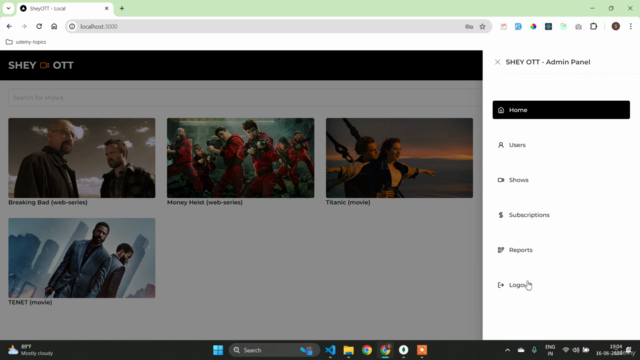The width and height of the screenshot is (640, 360).
Task: Select Home in the admin menu
Action: 561,110
